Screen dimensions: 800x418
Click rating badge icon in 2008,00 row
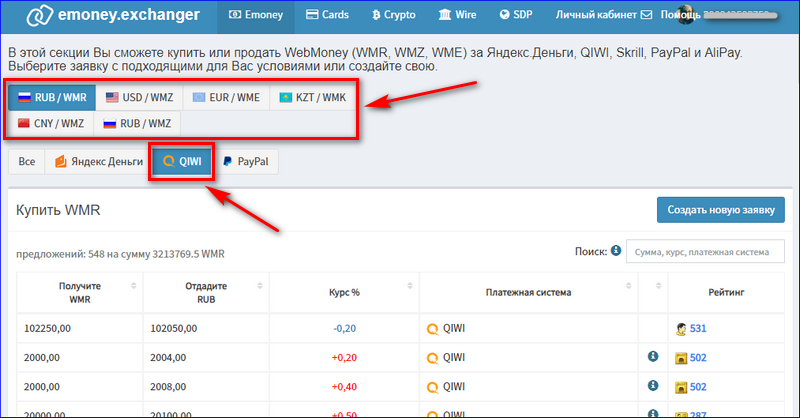681,387
